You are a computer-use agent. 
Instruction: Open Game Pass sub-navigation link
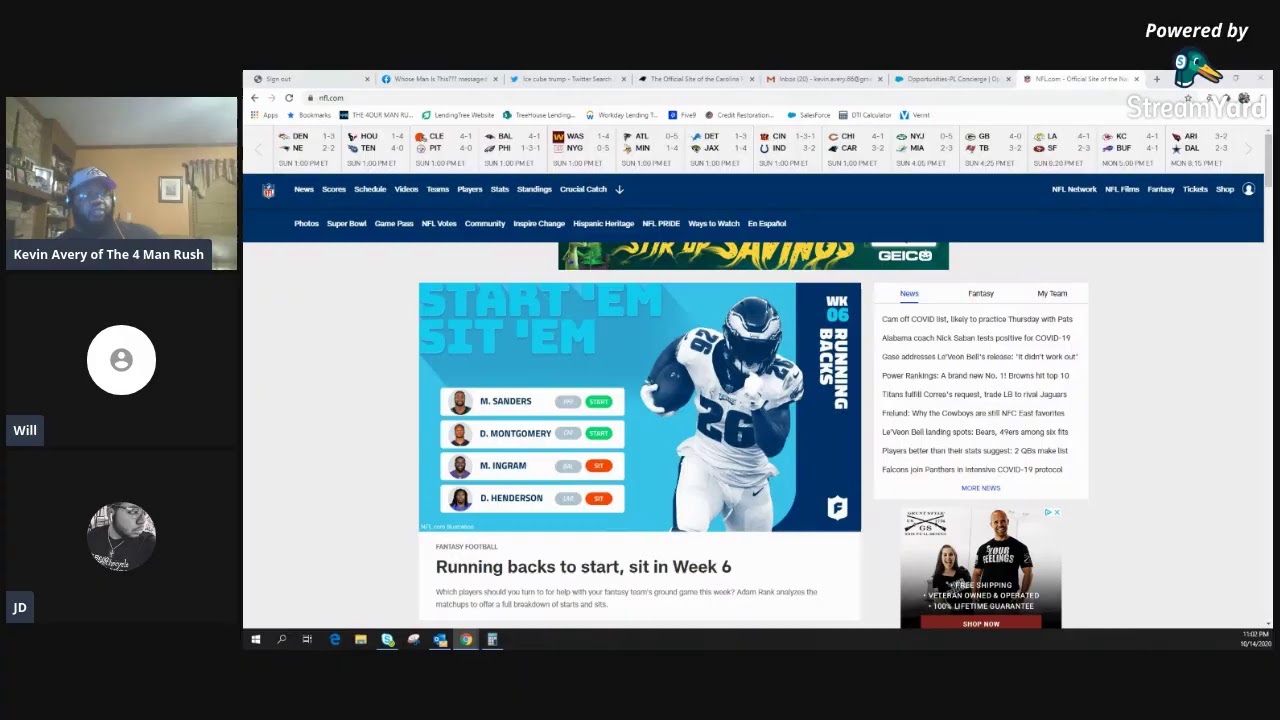coord(394,224)
